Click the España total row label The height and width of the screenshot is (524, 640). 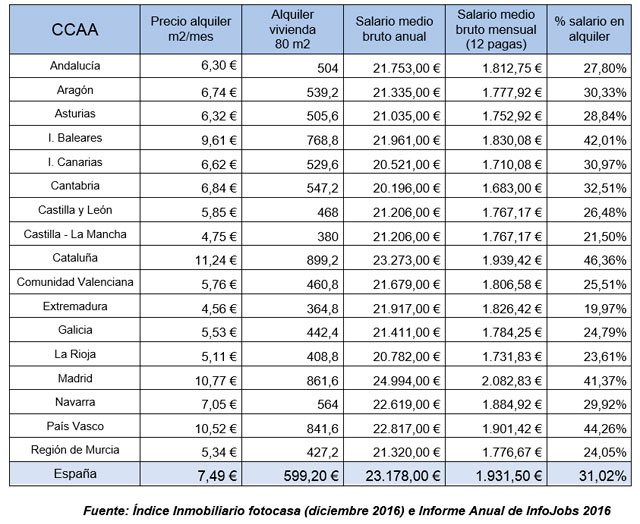(x=74, y=473)
